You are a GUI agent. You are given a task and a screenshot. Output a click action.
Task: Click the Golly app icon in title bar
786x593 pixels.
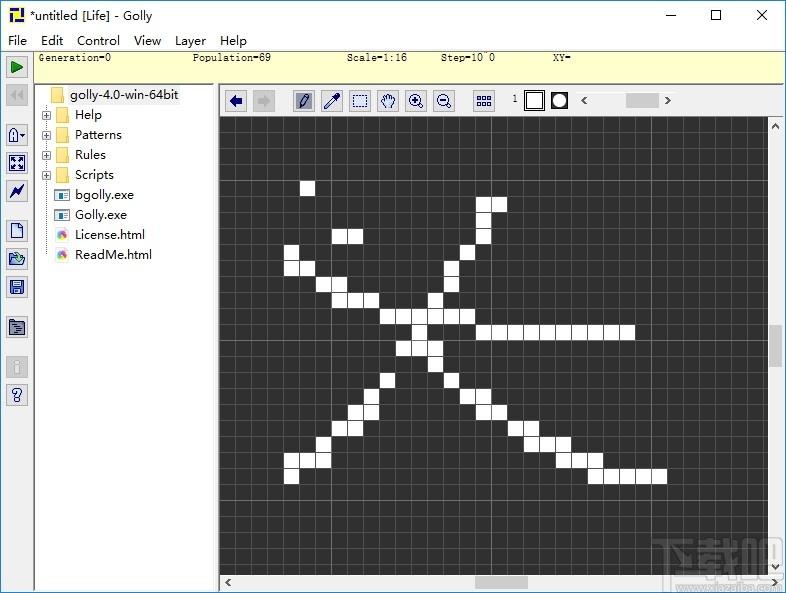click(17, 15)
